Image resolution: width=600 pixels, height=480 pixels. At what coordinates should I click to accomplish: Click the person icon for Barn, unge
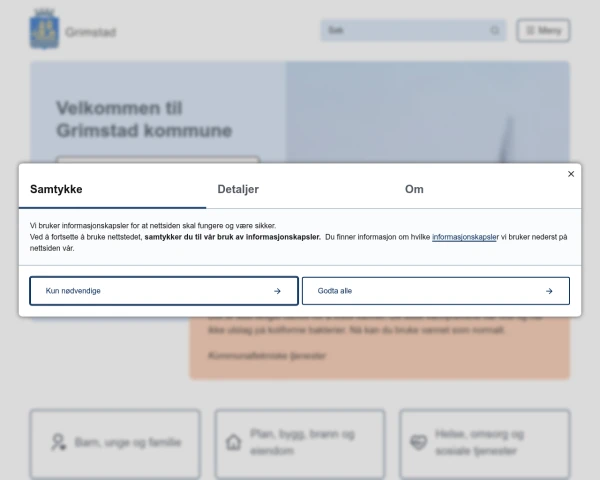59,442
